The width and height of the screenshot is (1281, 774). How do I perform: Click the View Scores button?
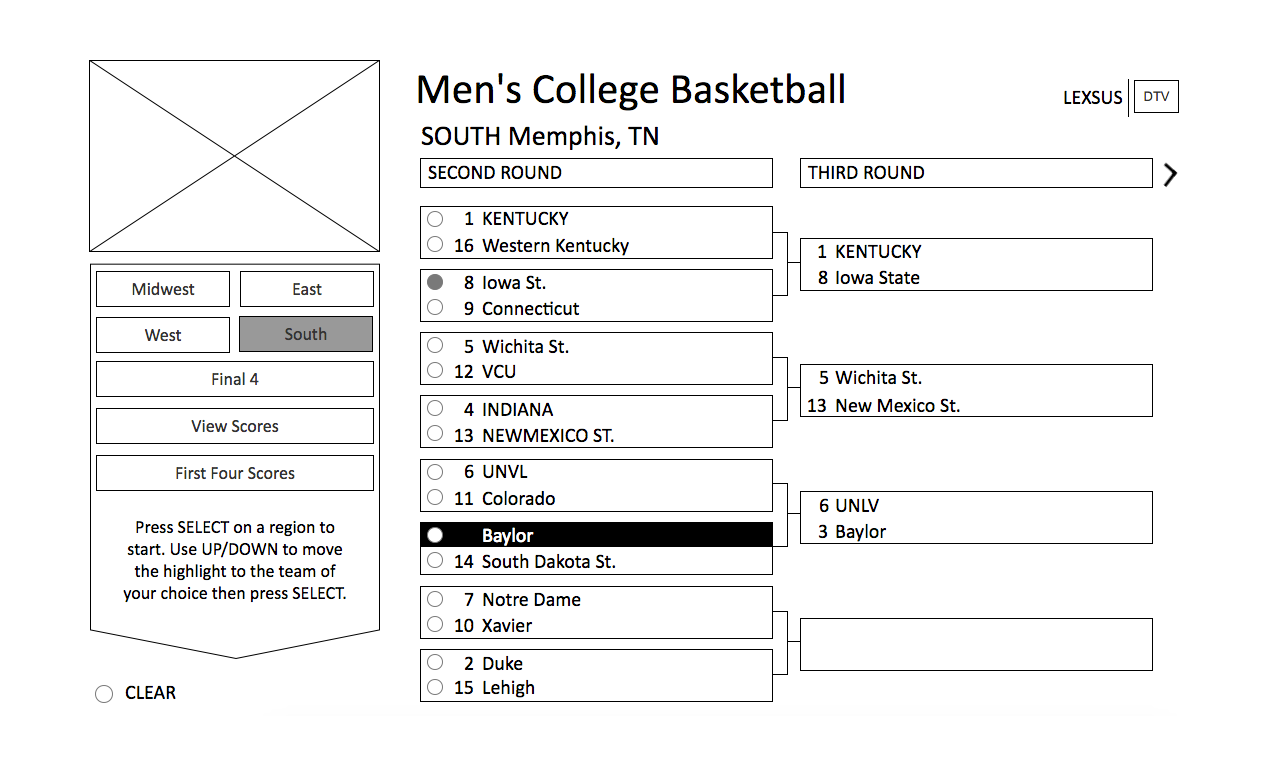[x=235, y=426]
